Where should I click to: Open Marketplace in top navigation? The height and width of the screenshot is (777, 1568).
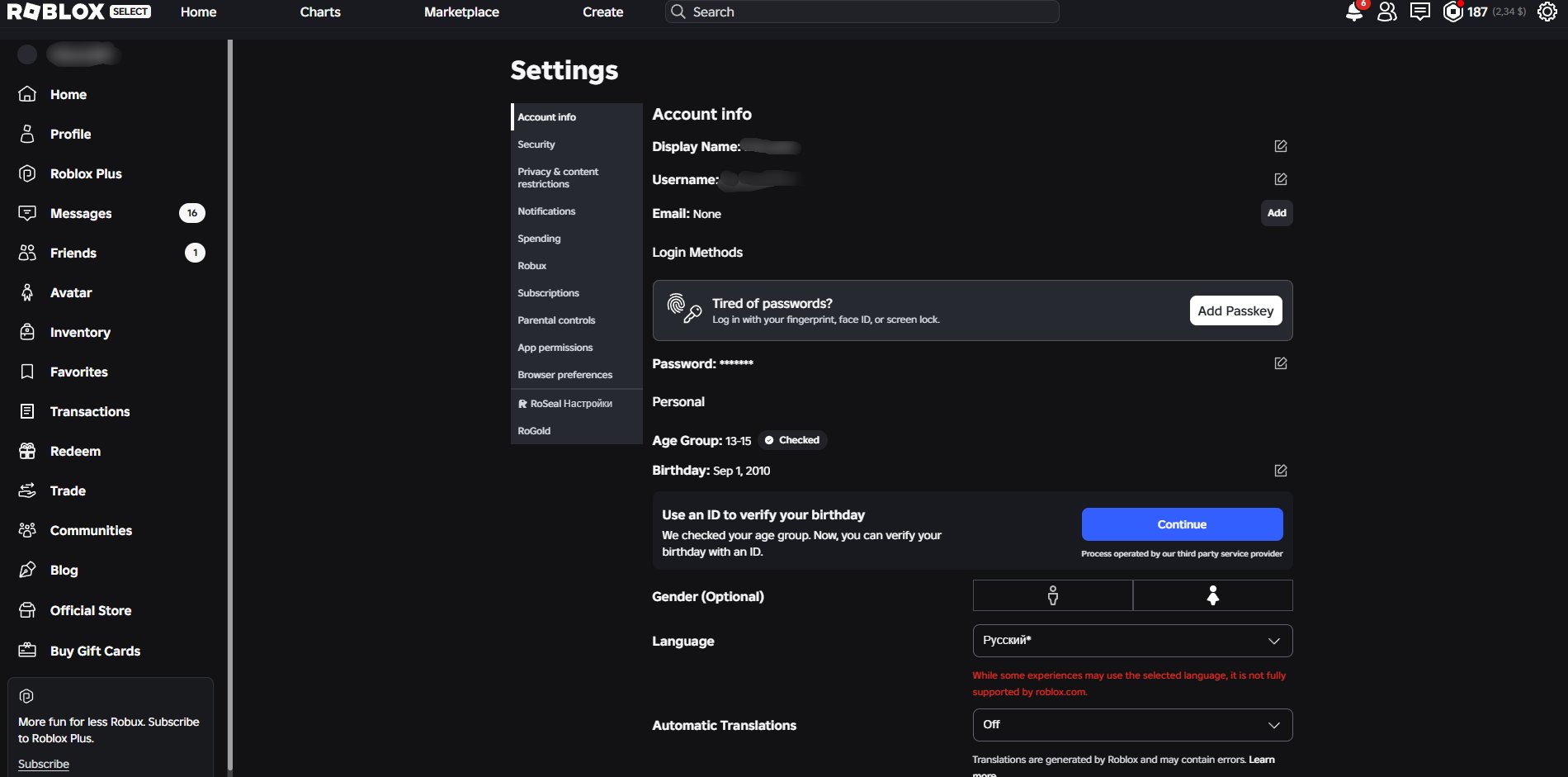461,12
